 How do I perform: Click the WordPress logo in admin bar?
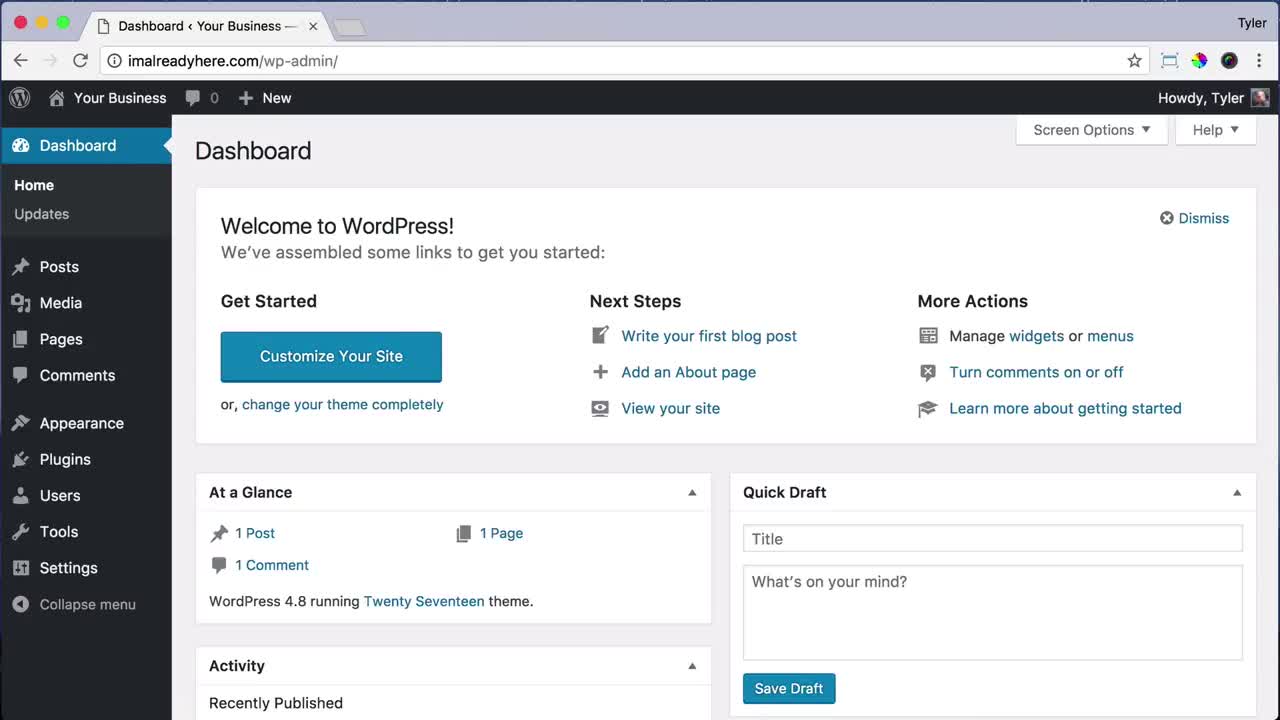coord(20,98)
